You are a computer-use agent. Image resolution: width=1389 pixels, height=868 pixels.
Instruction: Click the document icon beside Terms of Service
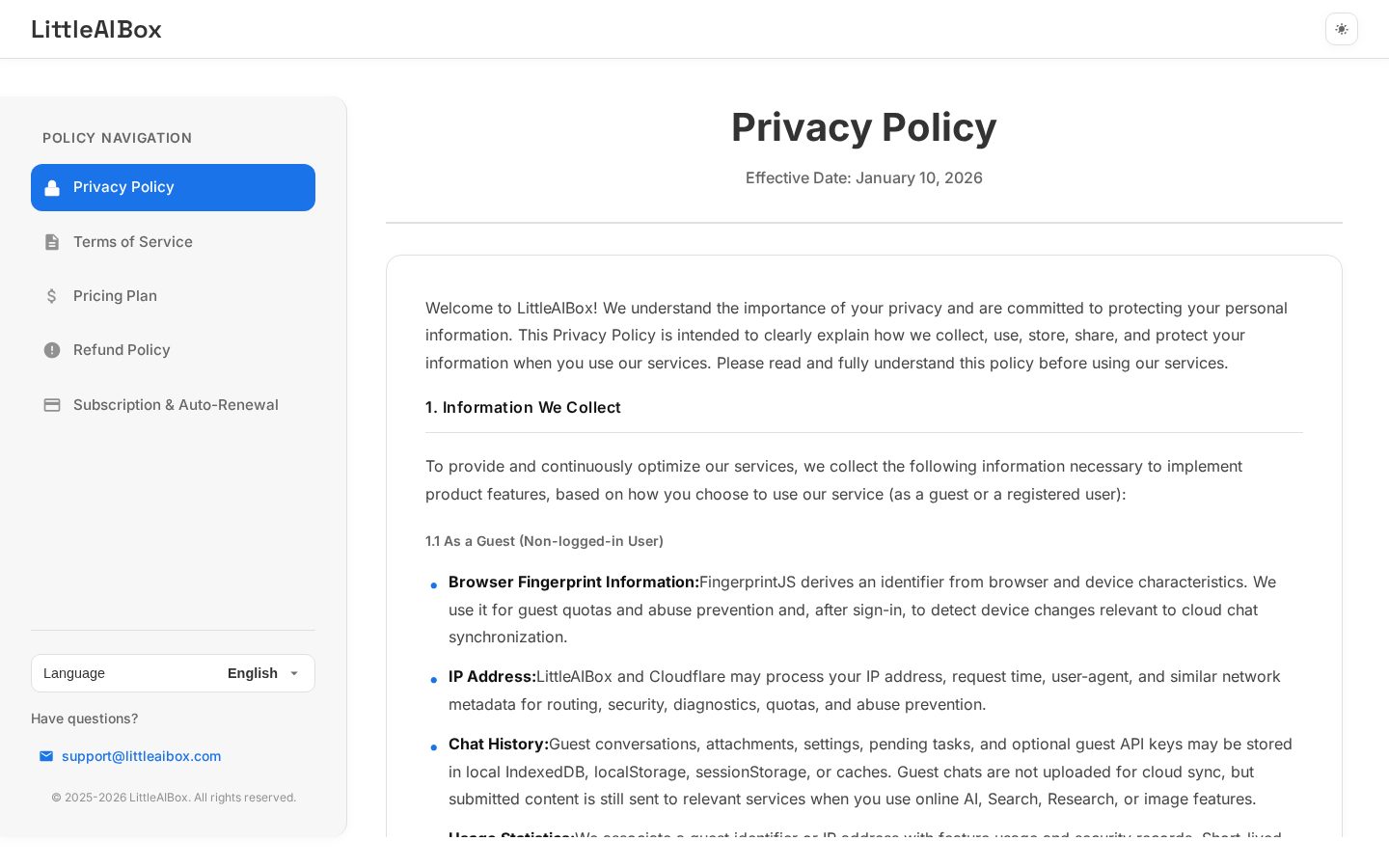pos(52,242)
